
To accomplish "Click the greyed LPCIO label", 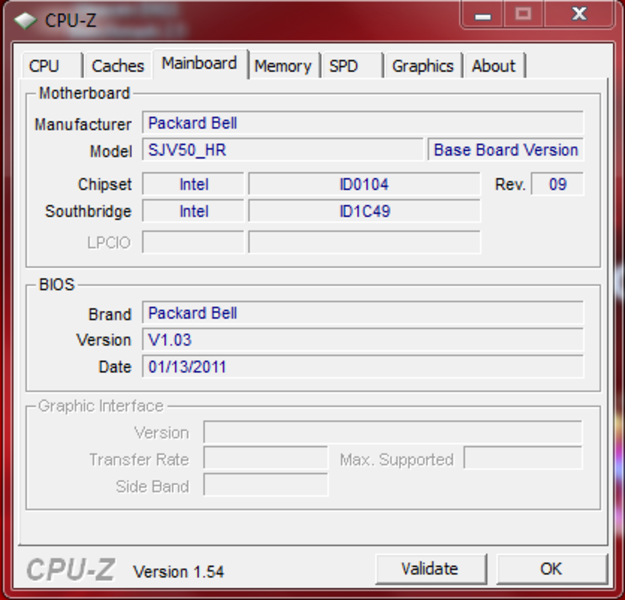I will point(109,243).
